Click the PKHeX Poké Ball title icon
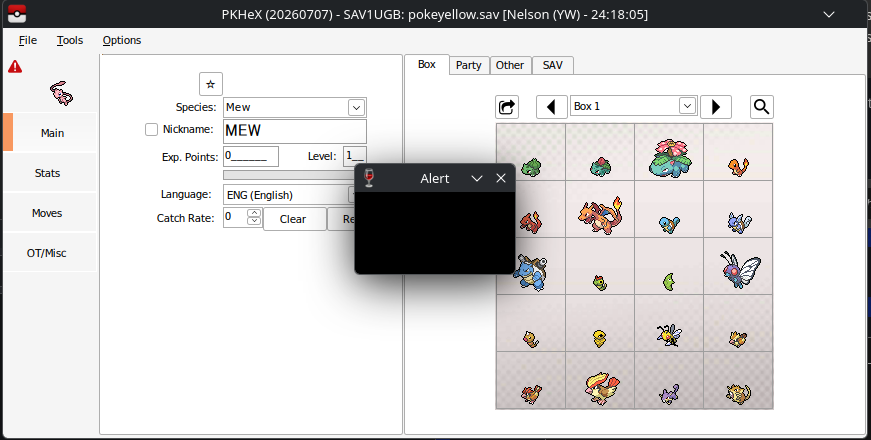 (x=17, y=14)
